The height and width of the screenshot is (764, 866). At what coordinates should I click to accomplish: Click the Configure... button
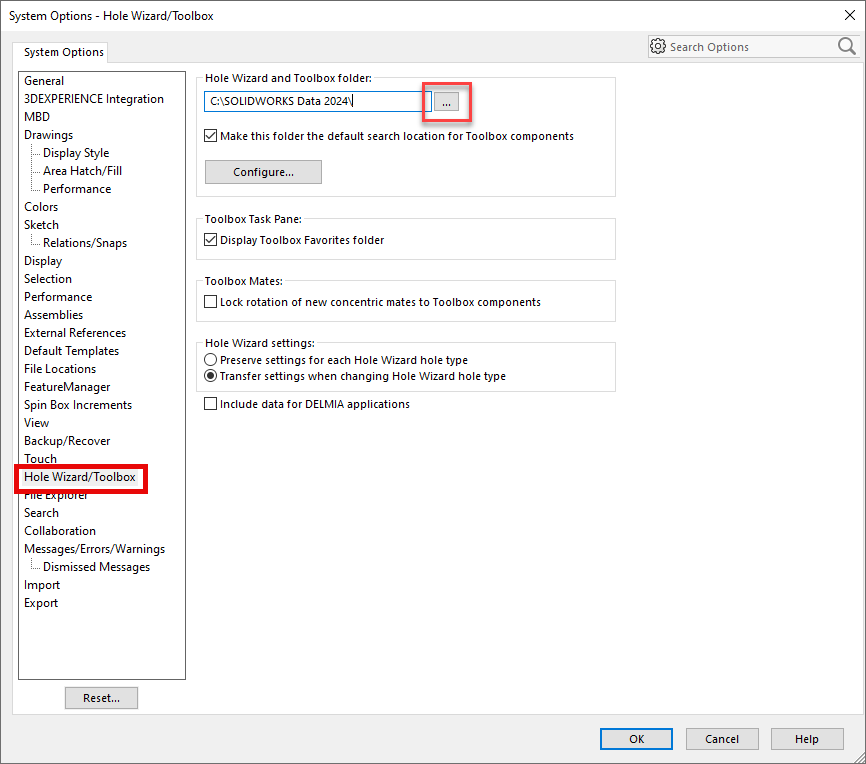tap(263, 172)
